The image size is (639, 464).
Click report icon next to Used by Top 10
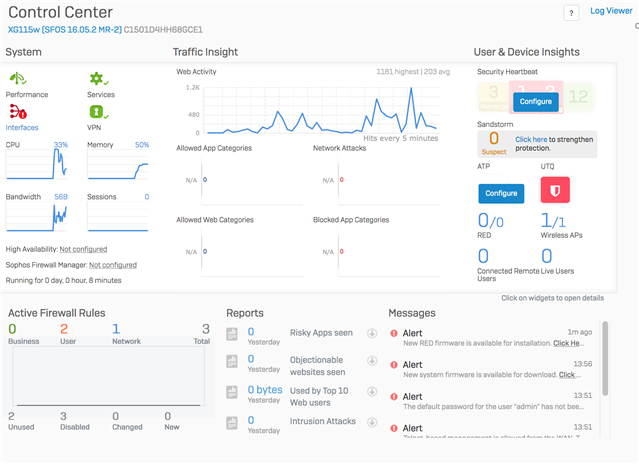232,392
